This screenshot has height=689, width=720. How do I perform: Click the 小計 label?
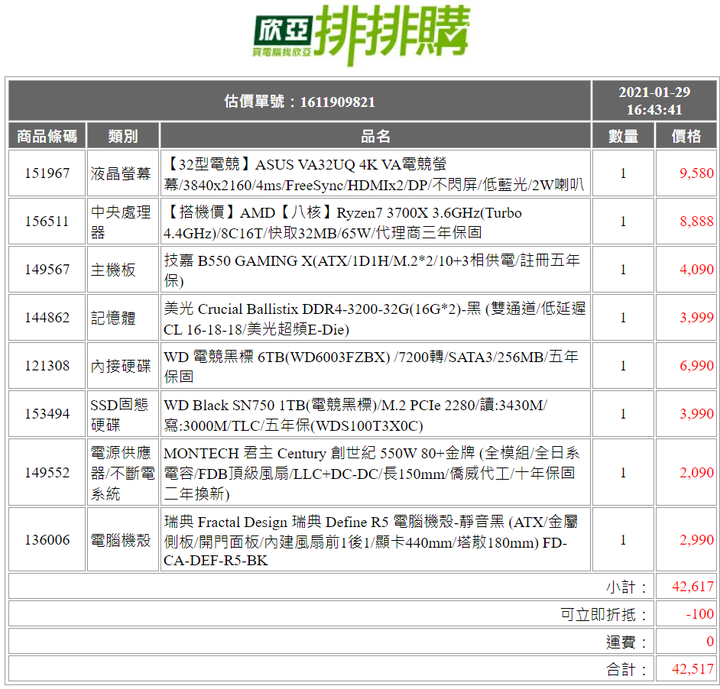pos(626,587)
